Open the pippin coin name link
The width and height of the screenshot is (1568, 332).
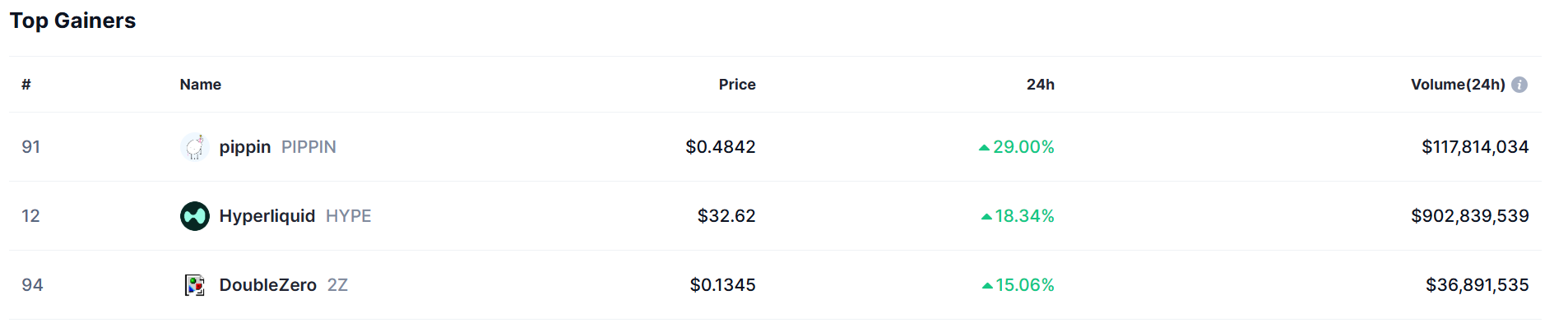245,147
